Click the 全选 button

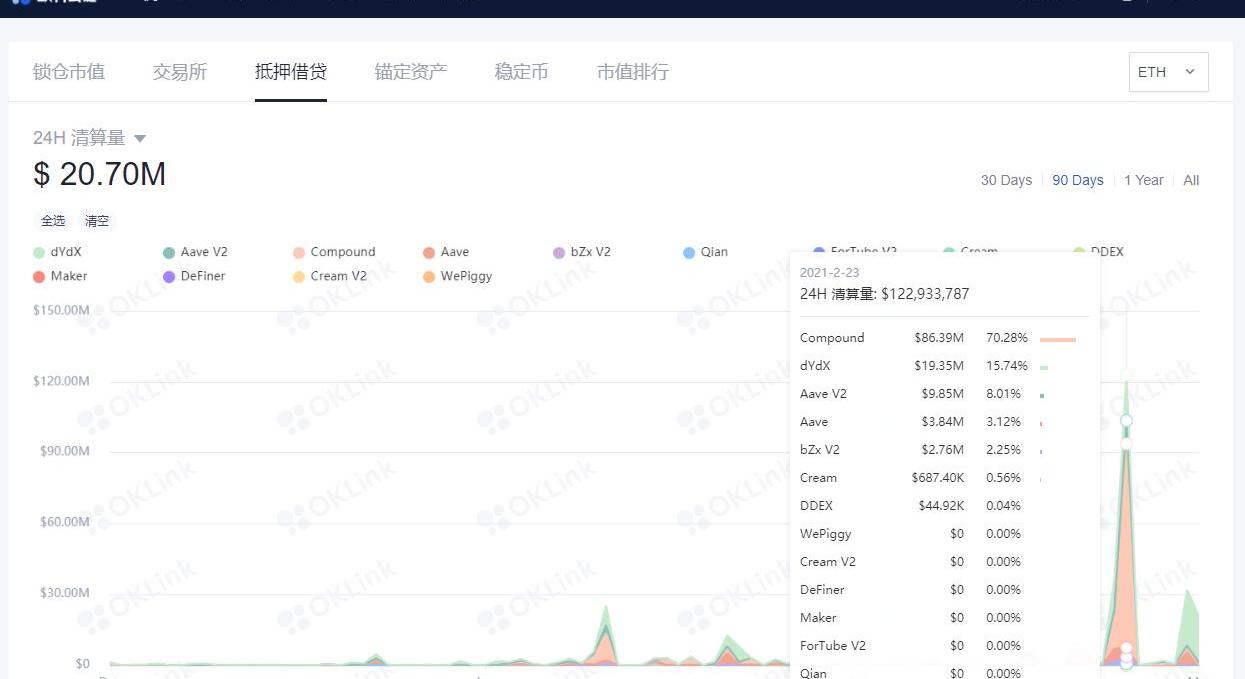[x=53, y=221]
